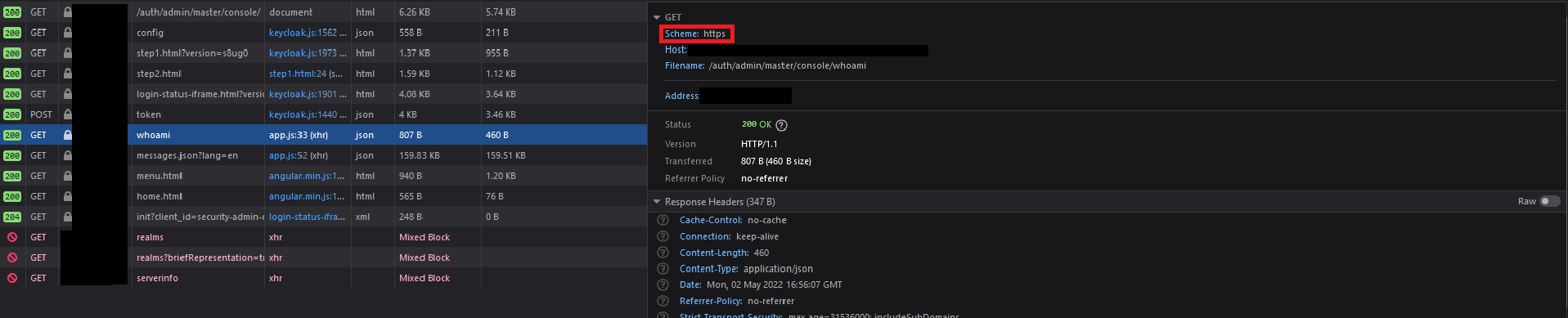Open the help icon beside Content-Type header
The height and width of the screenshot is (318, 1568).
(x=663, y=269)
